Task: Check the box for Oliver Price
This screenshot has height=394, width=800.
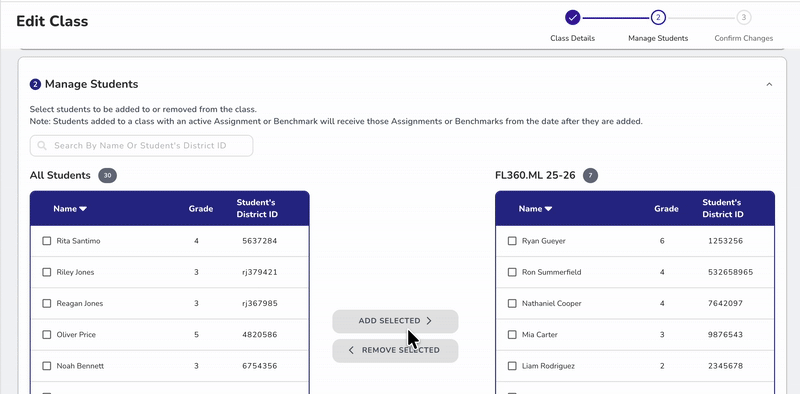Action: 46,335
